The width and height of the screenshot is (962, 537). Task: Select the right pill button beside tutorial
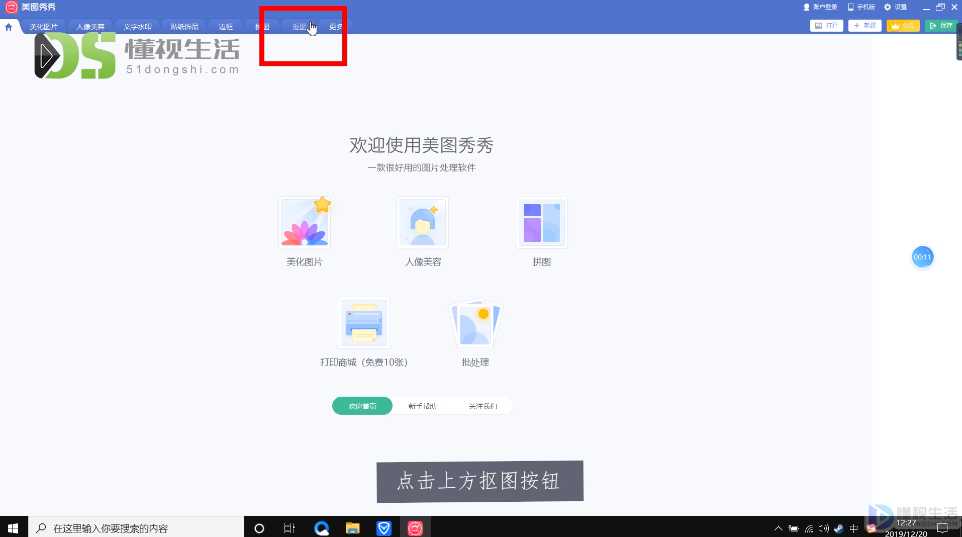coord(483,406)
